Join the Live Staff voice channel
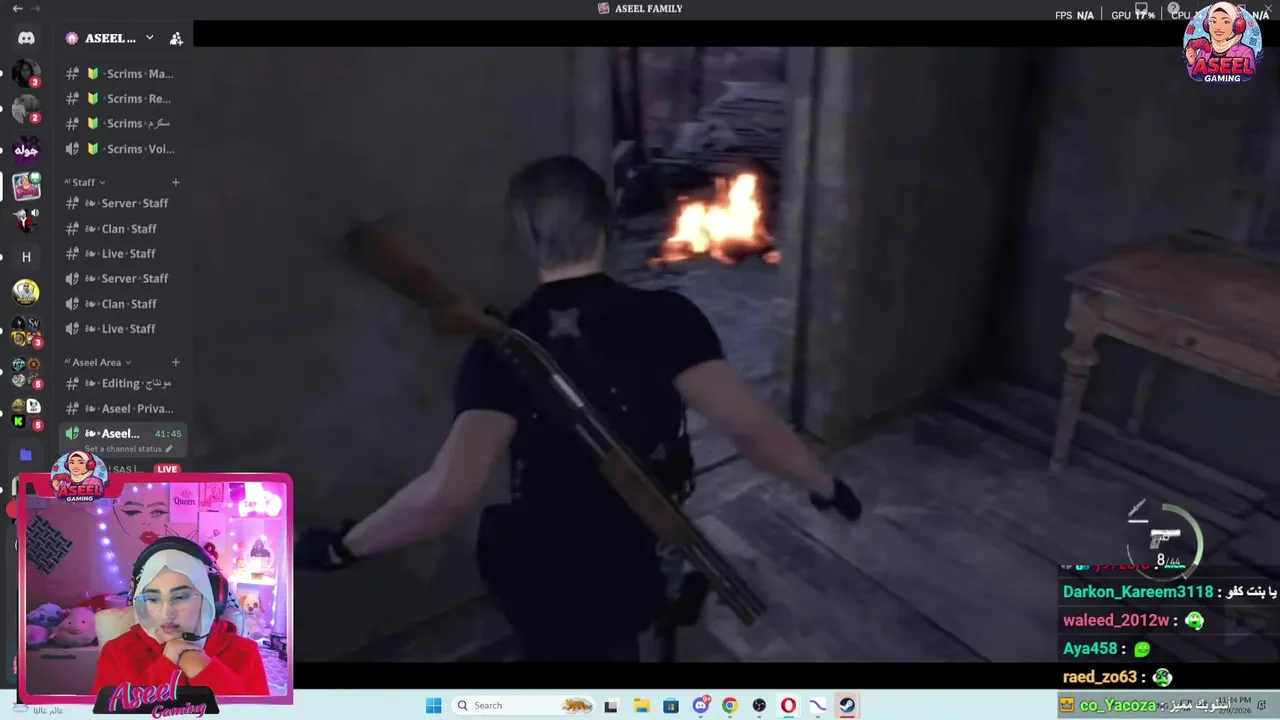 point(120,328)
